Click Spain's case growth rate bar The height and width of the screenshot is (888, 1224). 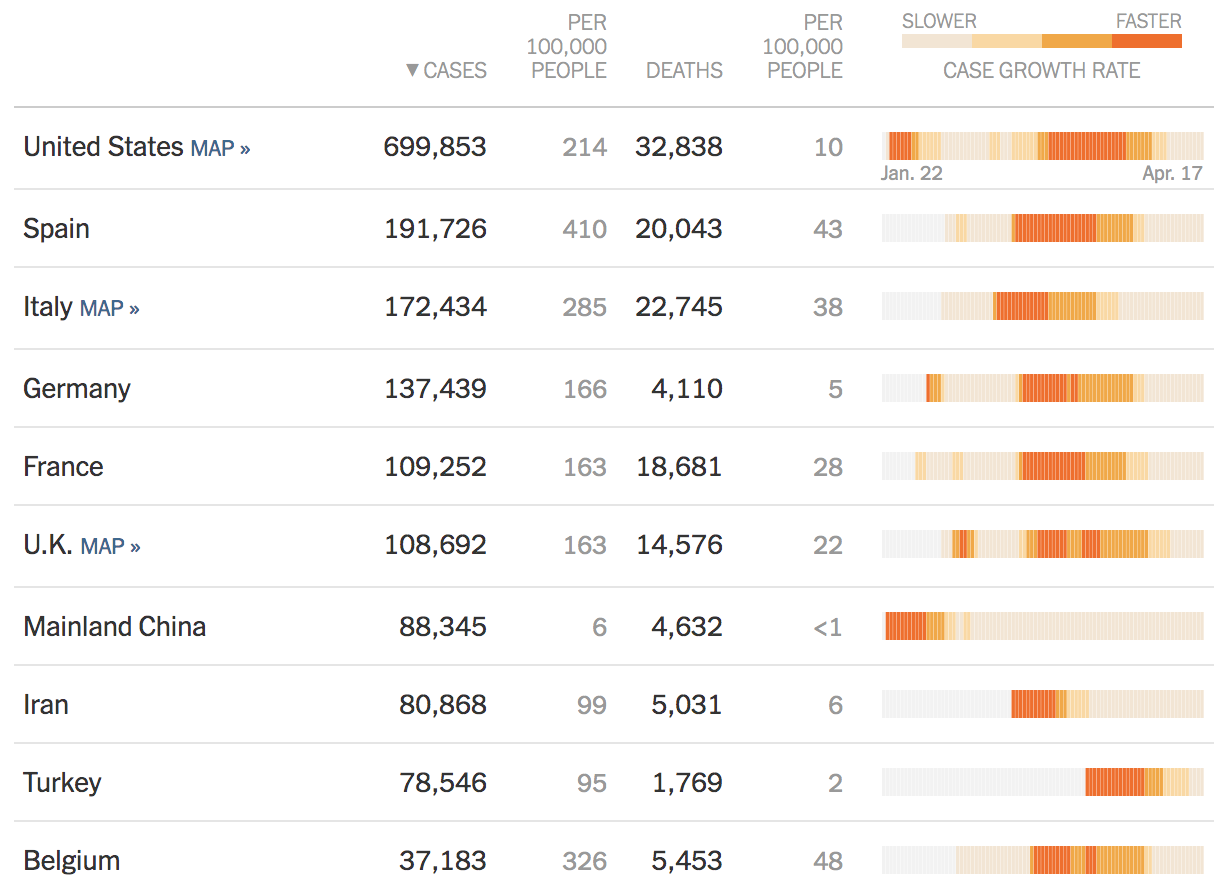pos(1042,228)
